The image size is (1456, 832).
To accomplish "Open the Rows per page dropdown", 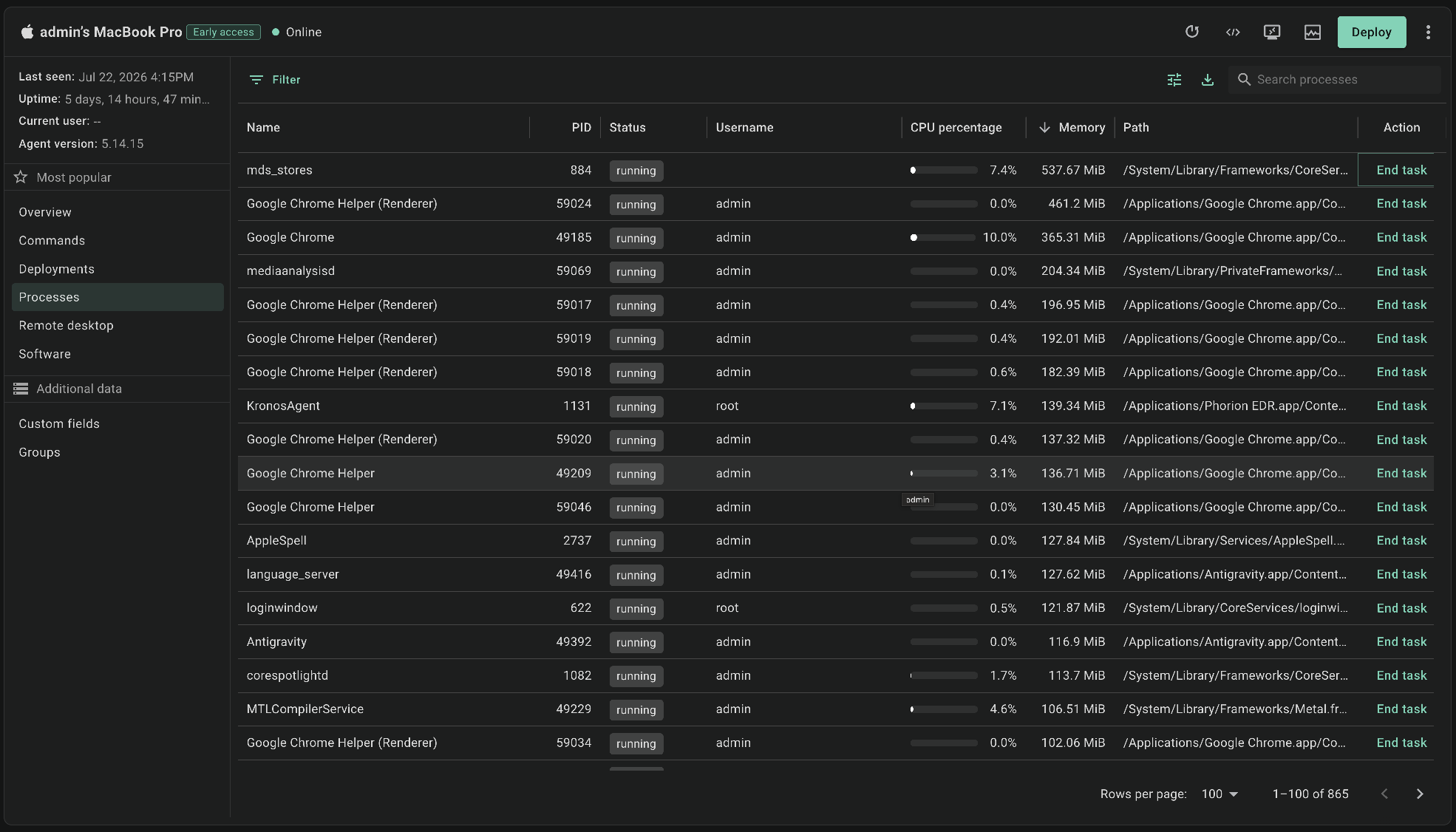I will (1219, 794).
